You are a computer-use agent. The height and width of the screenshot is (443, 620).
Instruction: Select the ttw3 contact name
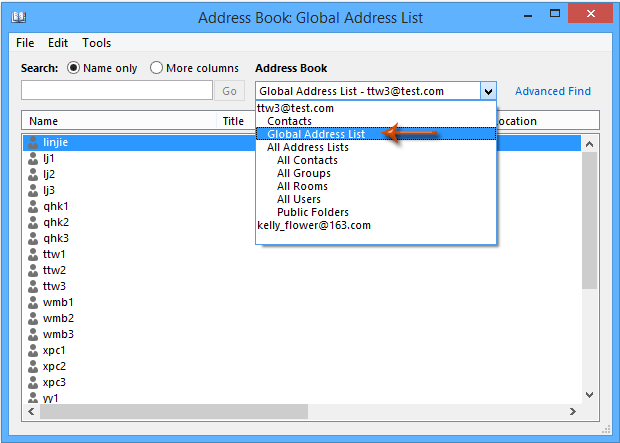(x=55, y=286)
